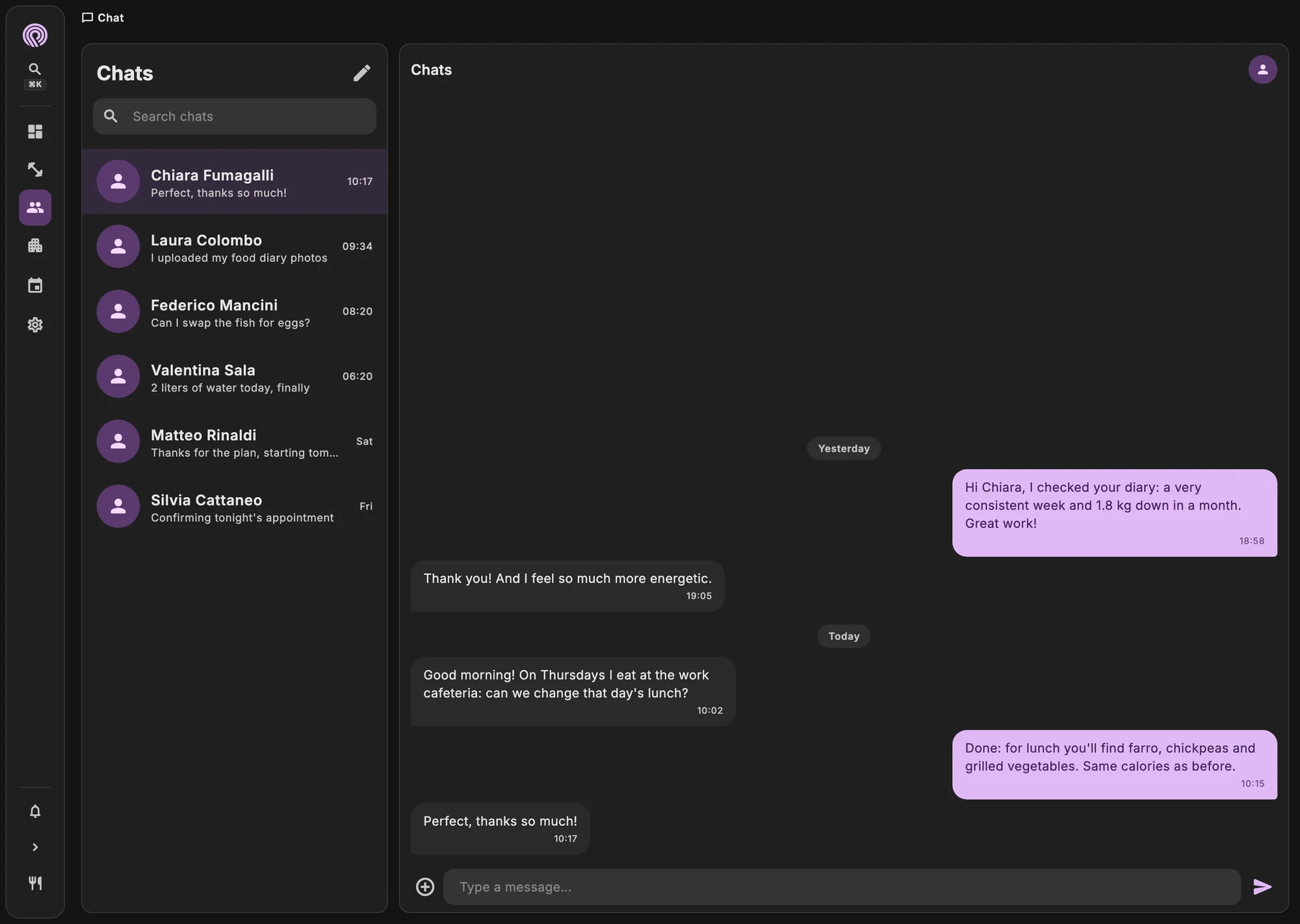This screenshot has height=924, width=1300.
Task: Open Laura Colombo conversation
Action: 235,246
